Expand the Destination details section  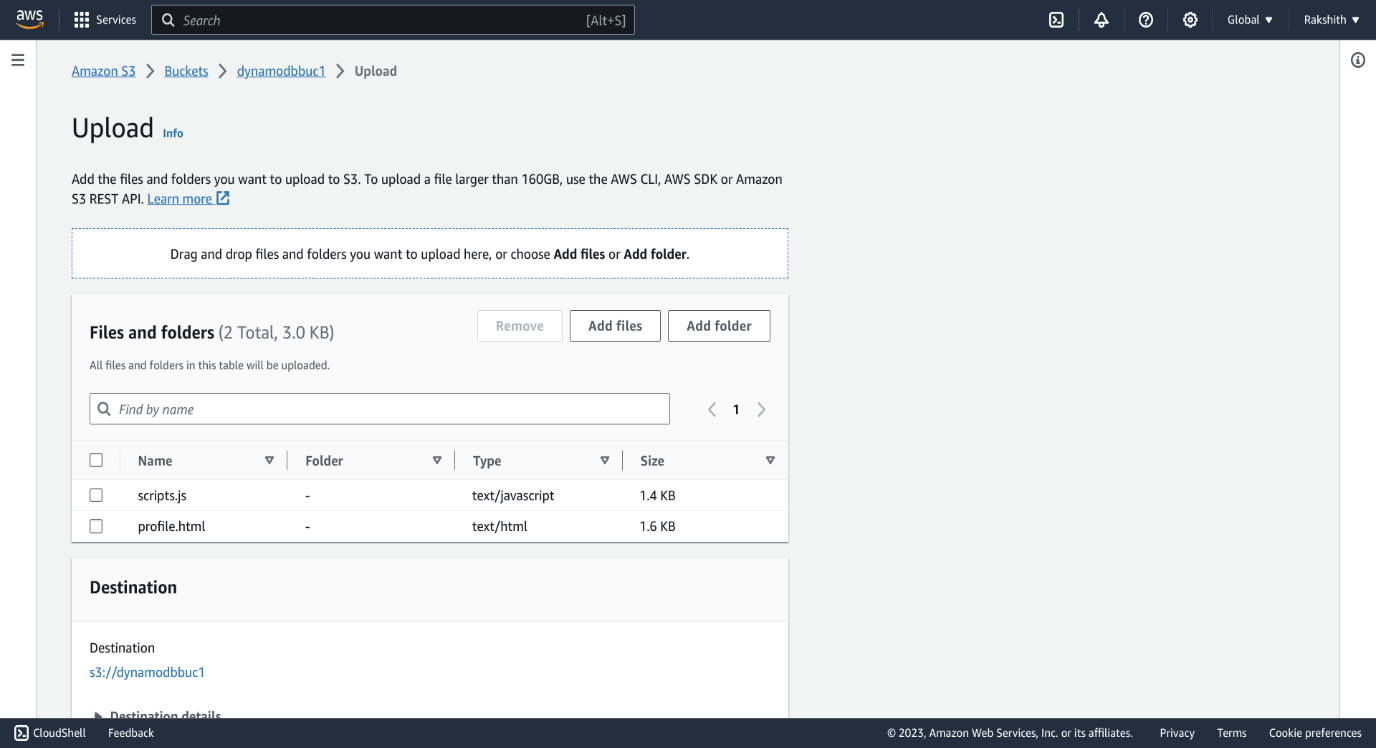pyautogui.click(x=156, y=715)
